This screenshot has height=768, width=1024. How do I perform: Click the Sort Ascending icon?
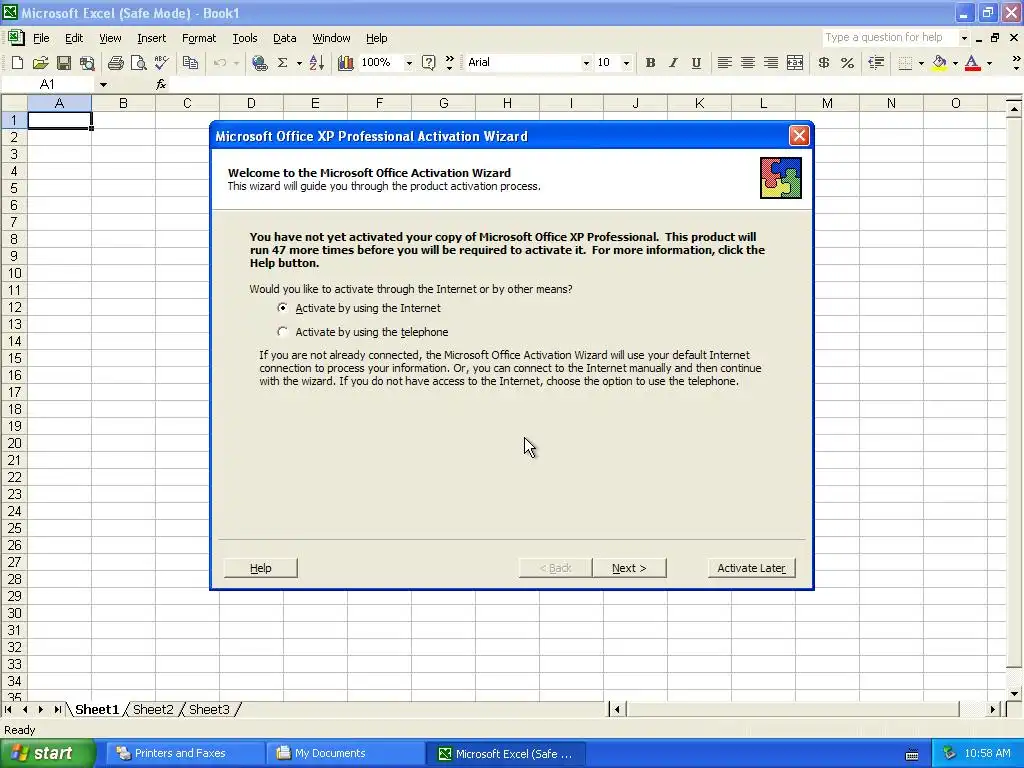[316, 63]
